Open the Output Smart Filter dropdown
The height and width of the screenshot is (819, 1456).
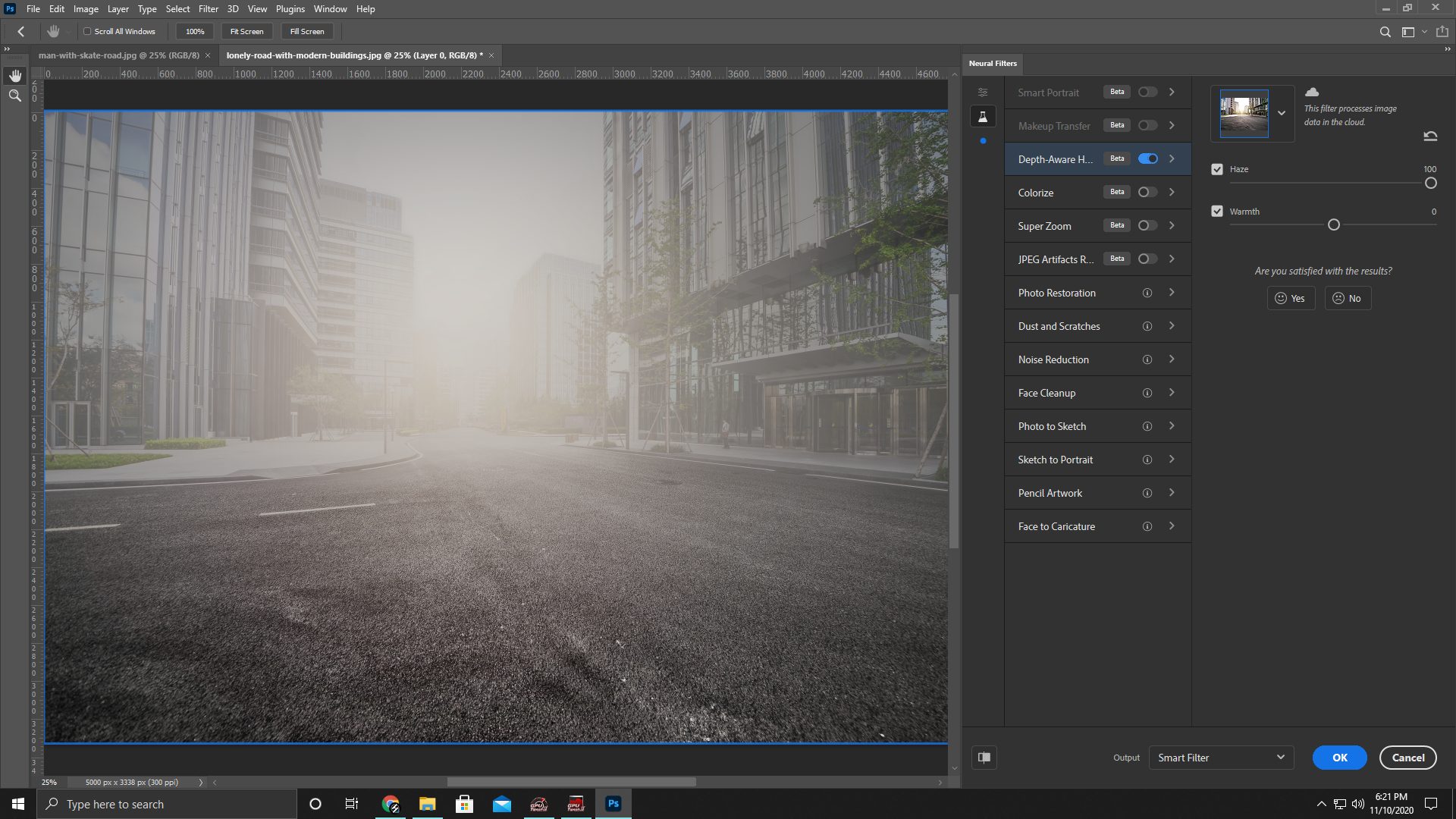click(x=1220, y=758)
